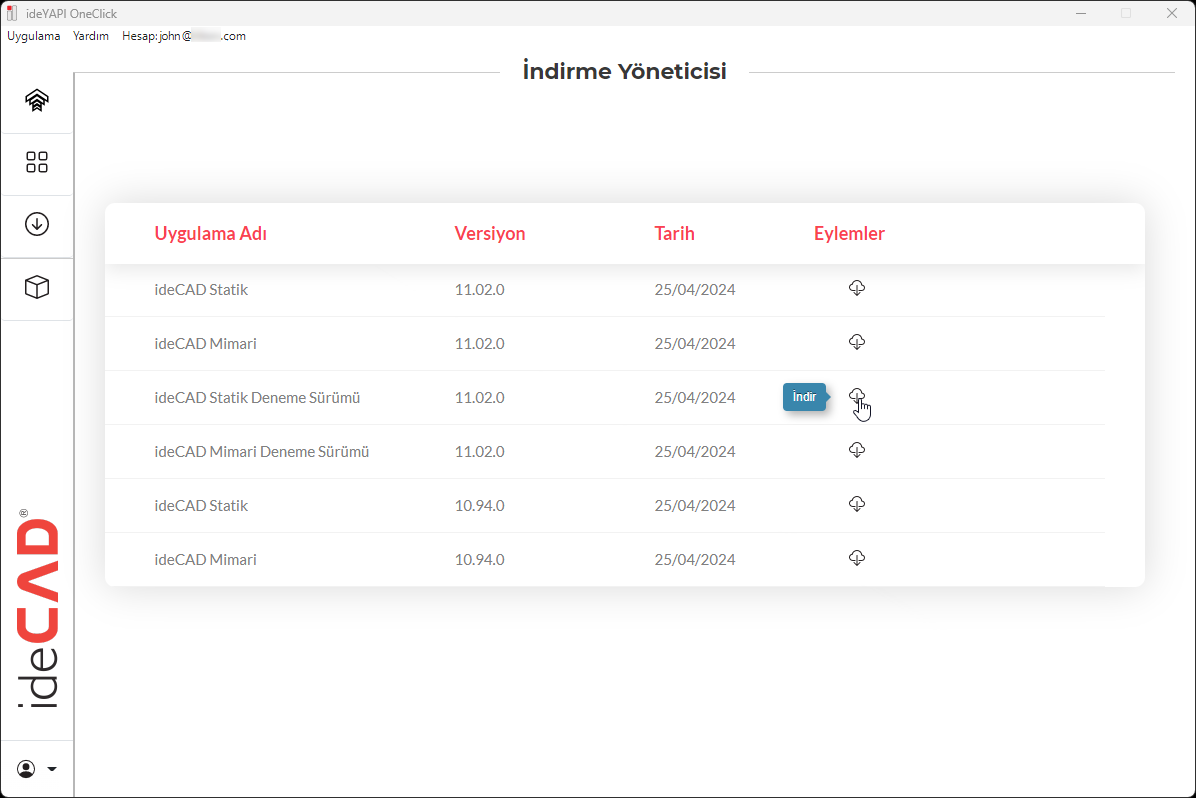Download ideCAD Mimari version 10.94.0
This screenshot has height=798, width=1196.
(856, 558)
